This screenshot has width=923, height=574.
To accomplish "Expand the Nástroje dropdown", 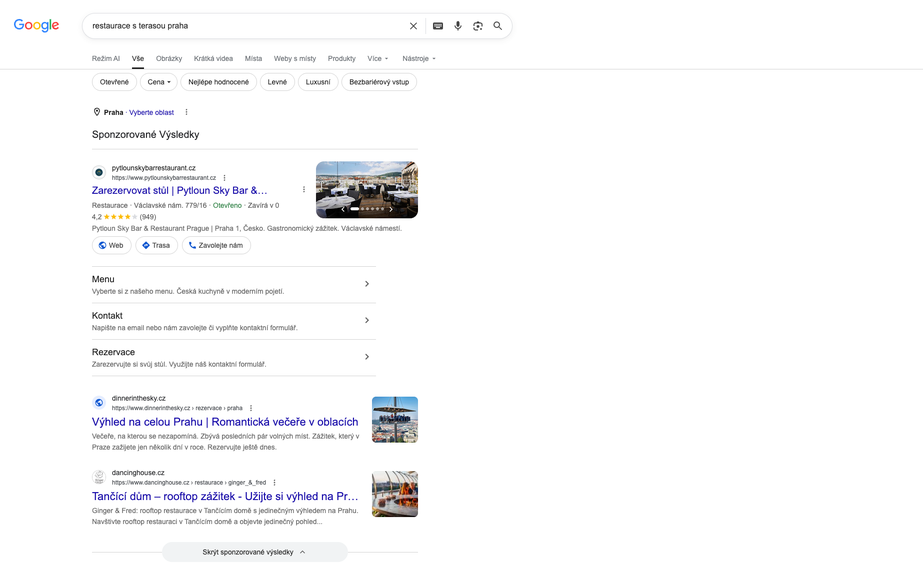I will 419,58.
